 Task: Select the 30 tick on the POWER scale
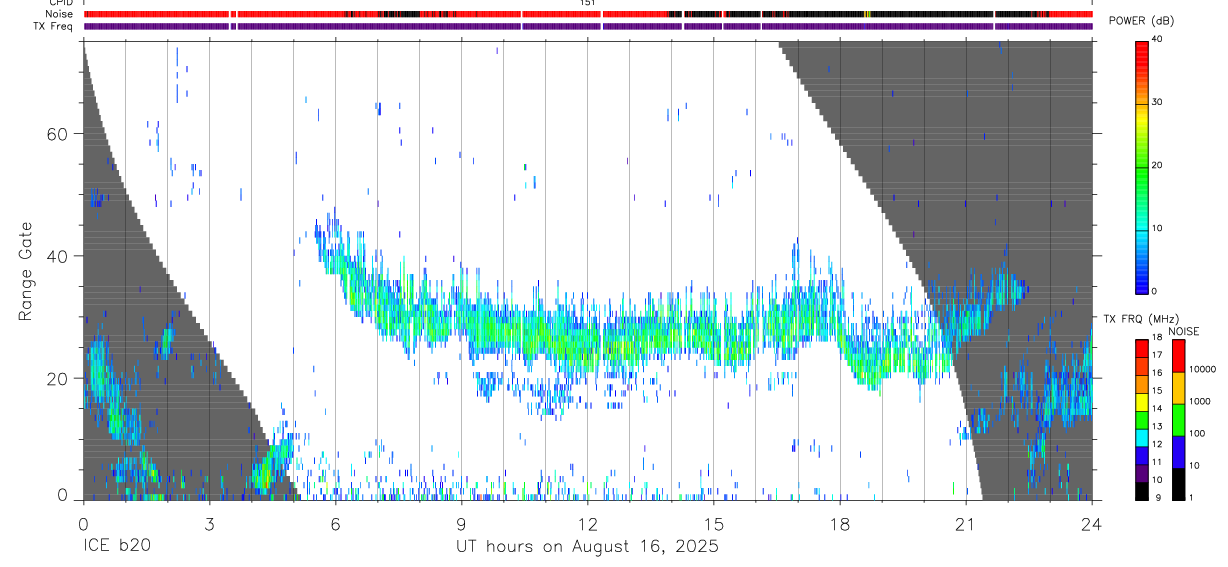coord(1159,103)
